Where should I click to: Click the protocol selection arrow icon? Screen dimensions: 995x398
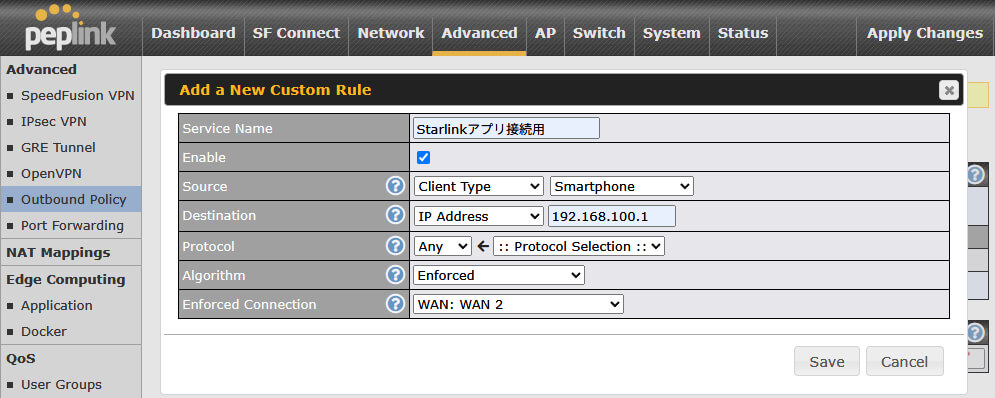(483, 246)
